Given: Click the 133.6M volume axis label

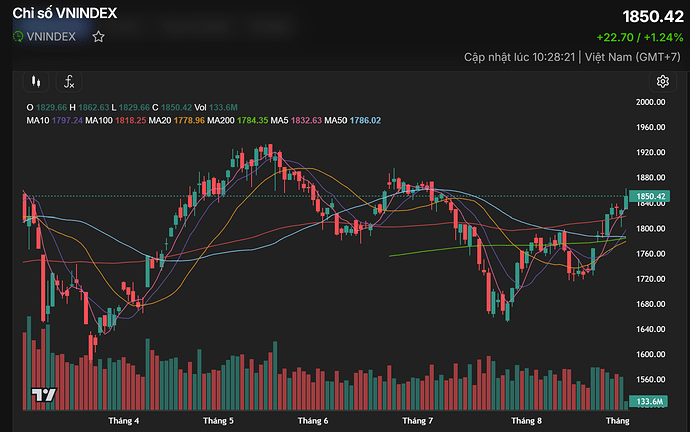Looking at the screenshot, I should tap(648, 401).
